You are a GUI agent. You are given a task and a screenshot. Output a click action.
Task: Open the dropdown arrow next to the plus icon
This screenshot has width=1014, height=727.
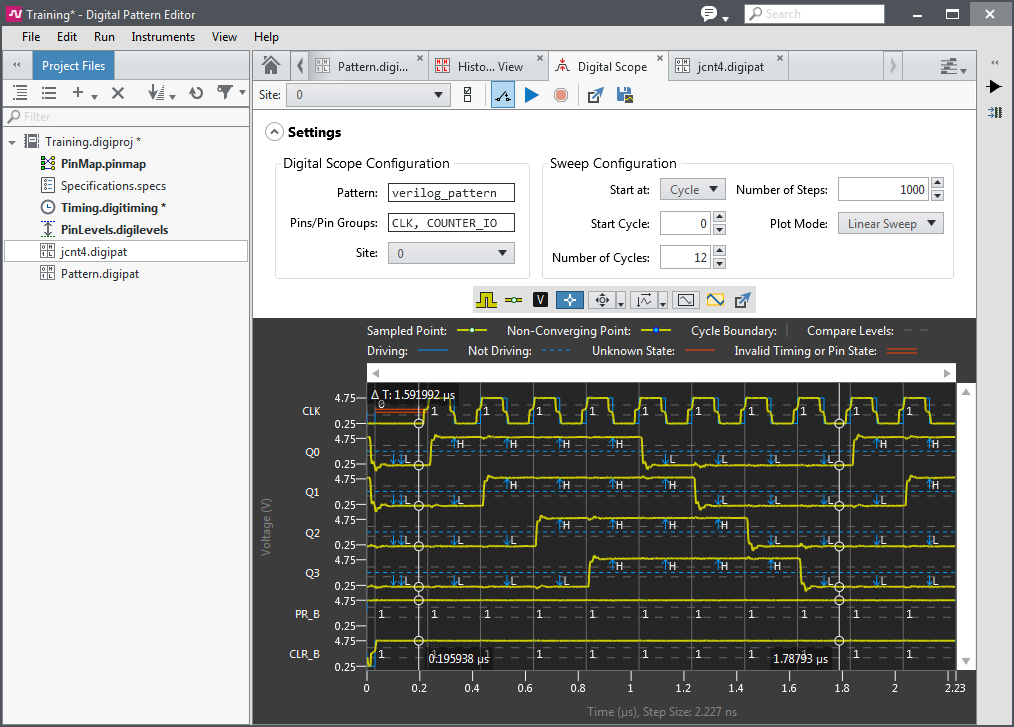(94, 96)
